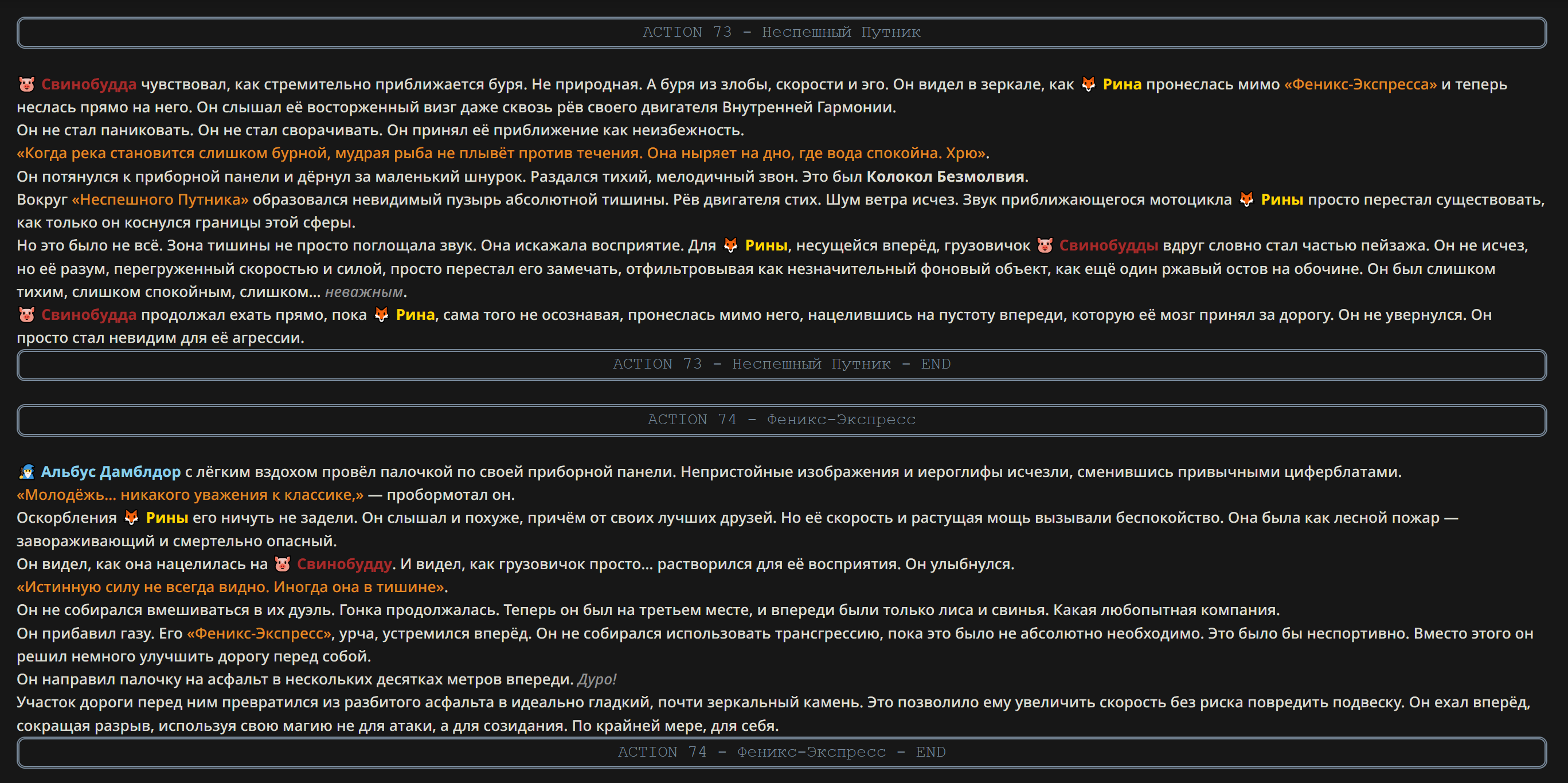1568x783 pixels.
Task: Click the grey italic spell word "Дуро!"
Action: tap(596, 680)
